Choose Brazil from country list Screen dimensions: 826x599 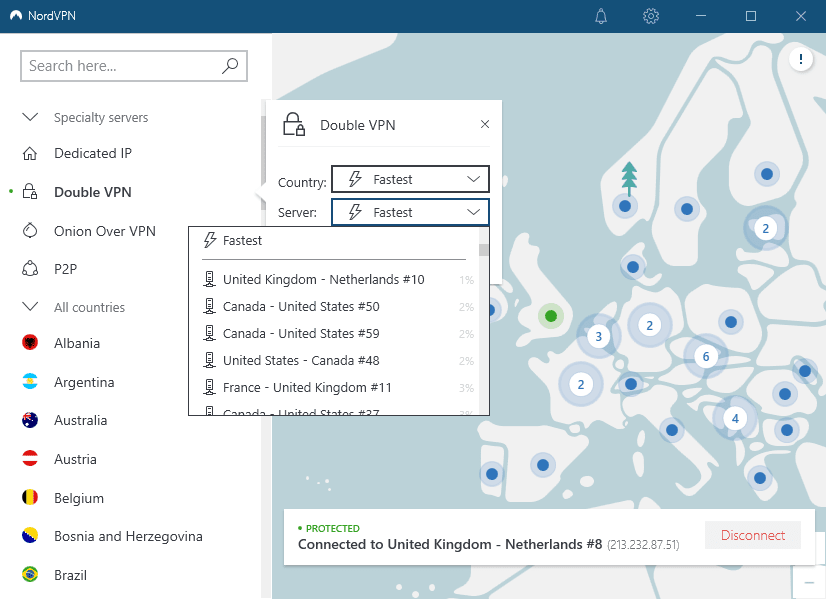(x=71, y=575)
